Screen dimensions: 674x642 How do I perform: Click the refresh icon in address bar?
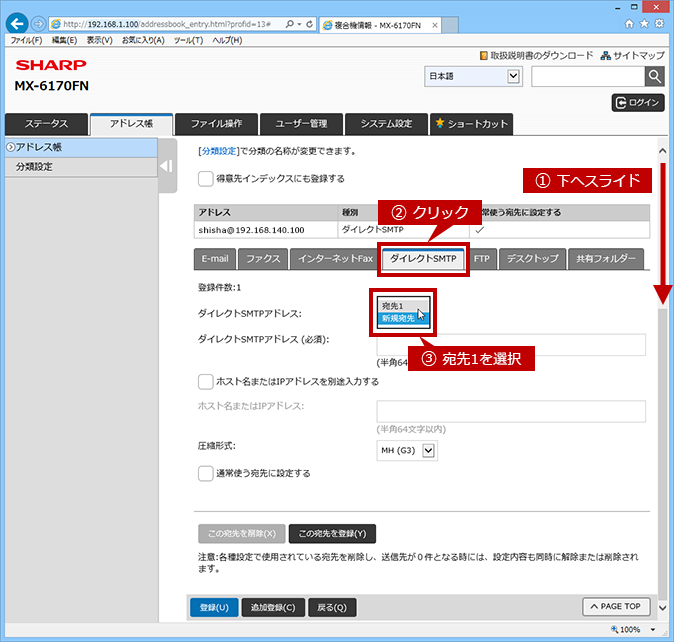(309, 24)
